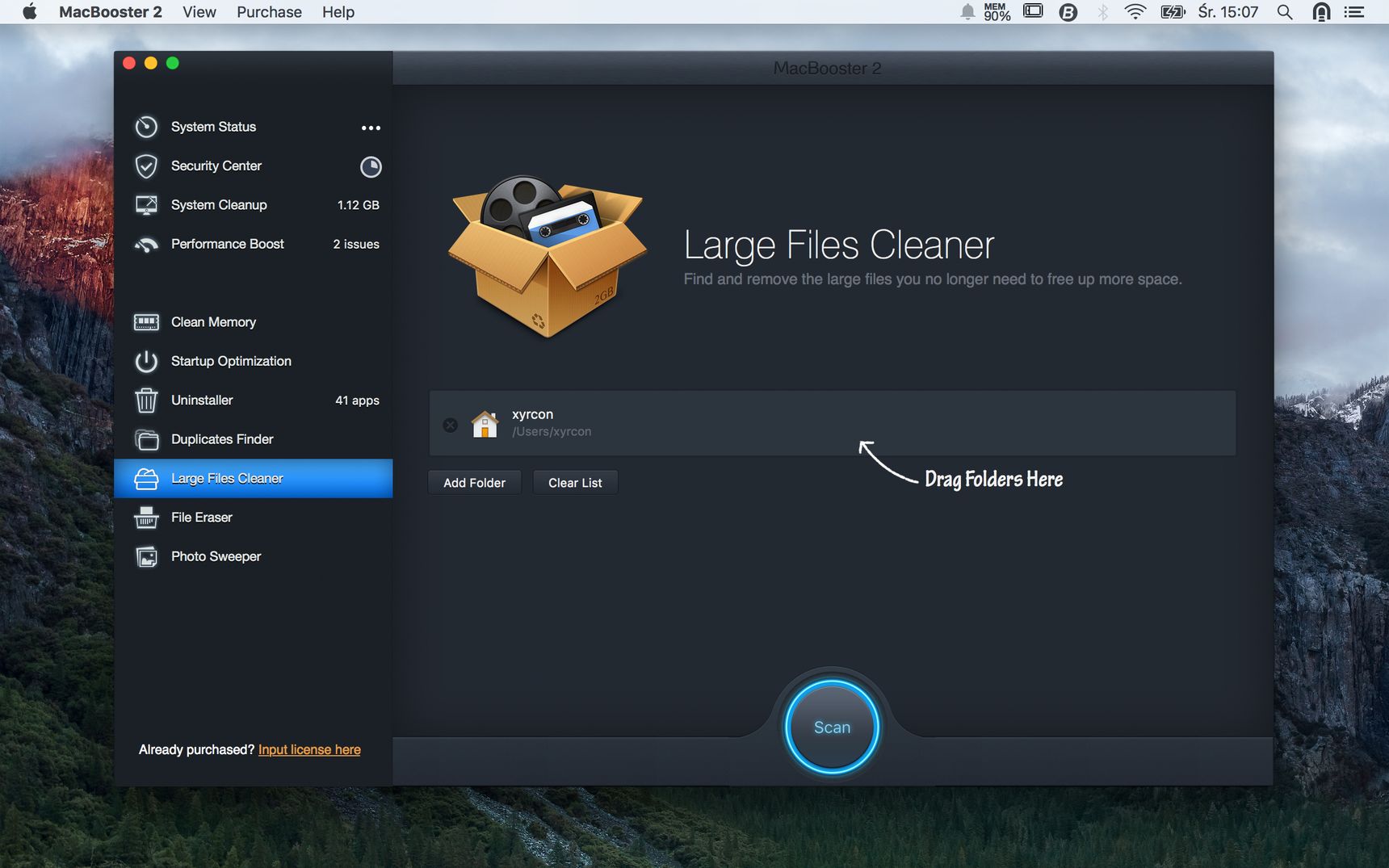Click the Duplicates Finder folders icon
Image resolution: width=1389 pixels, height=868 pixels.
pos(146,439)
